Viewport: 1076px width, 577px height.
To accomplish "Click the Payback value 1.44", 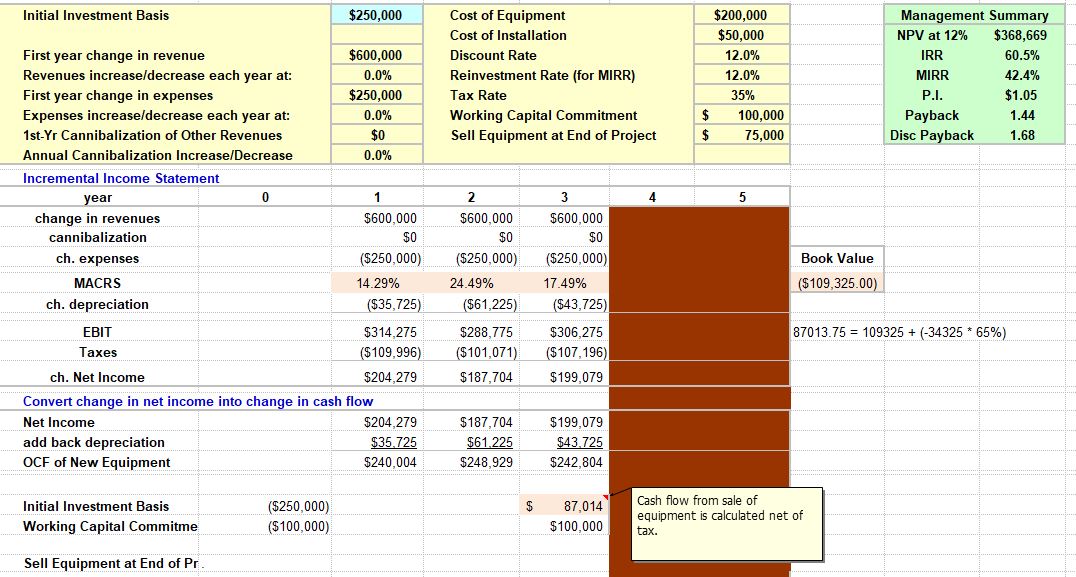I will pyautogui.click(x=1020, y=115).
